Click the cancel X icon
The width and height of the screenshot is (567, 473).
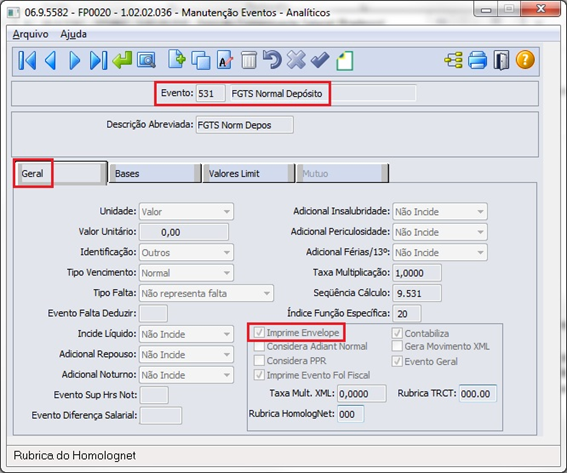tap(296, 60)
